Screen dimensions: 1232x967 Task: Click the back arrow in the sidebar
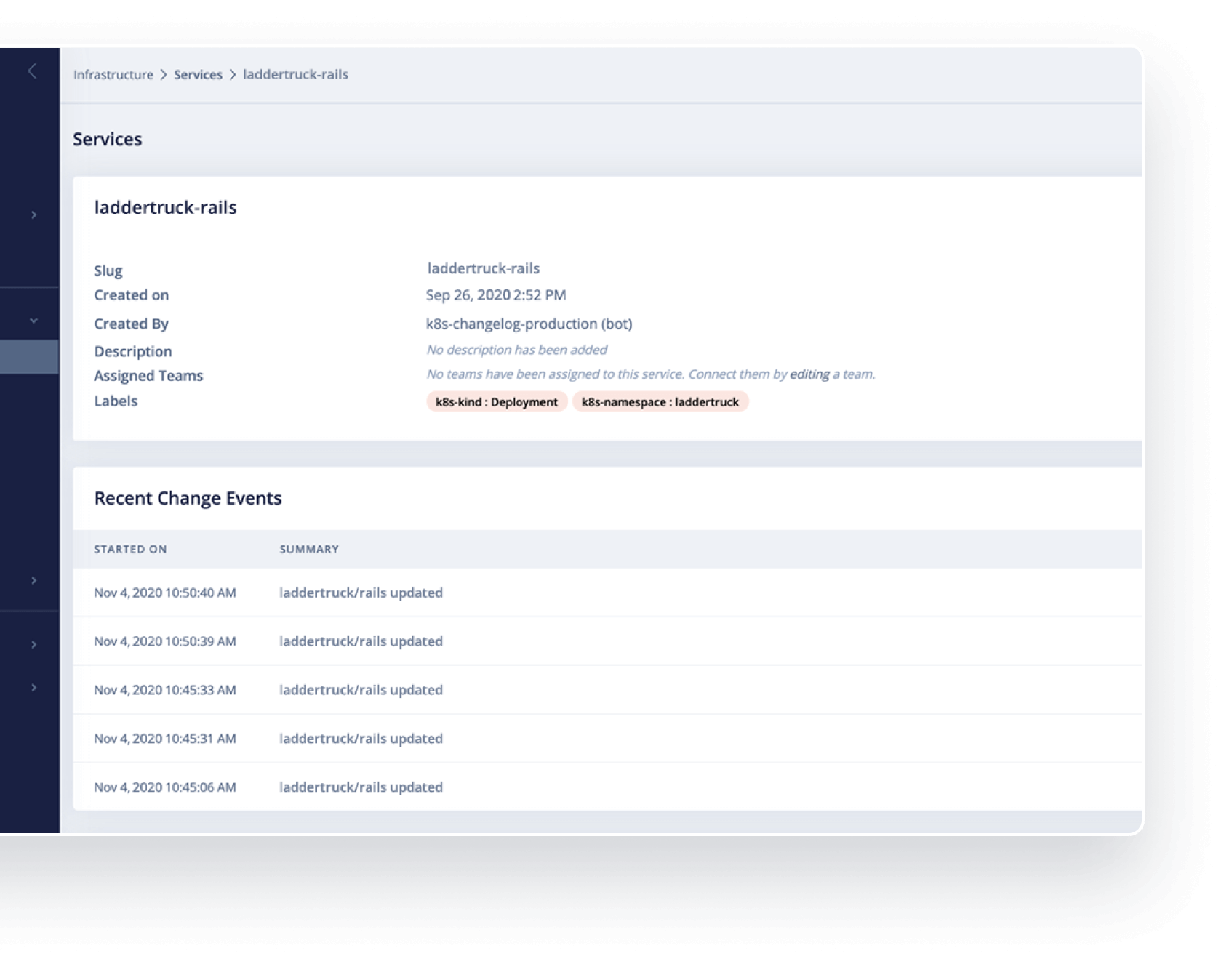point(33,71)
